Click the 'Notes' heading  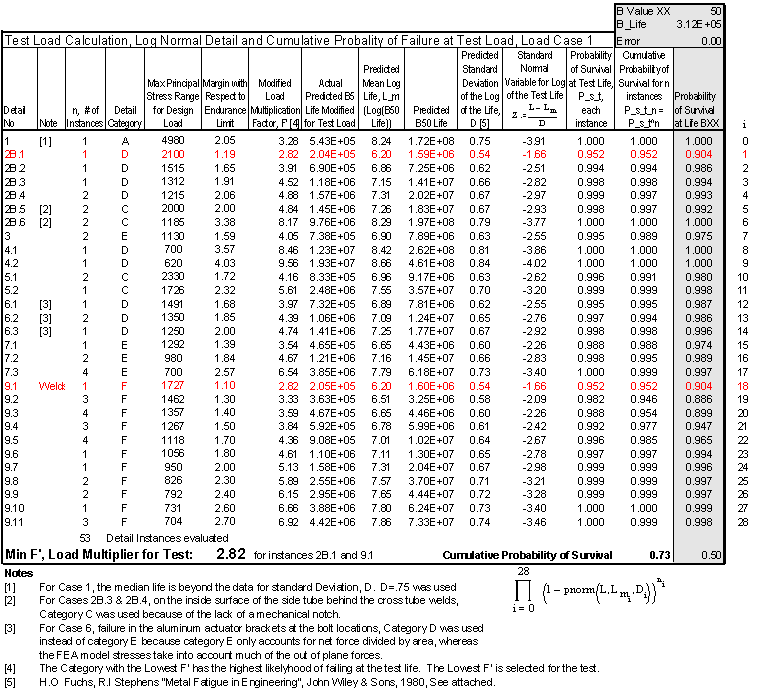pyautogui.click(x=19, y=573)
